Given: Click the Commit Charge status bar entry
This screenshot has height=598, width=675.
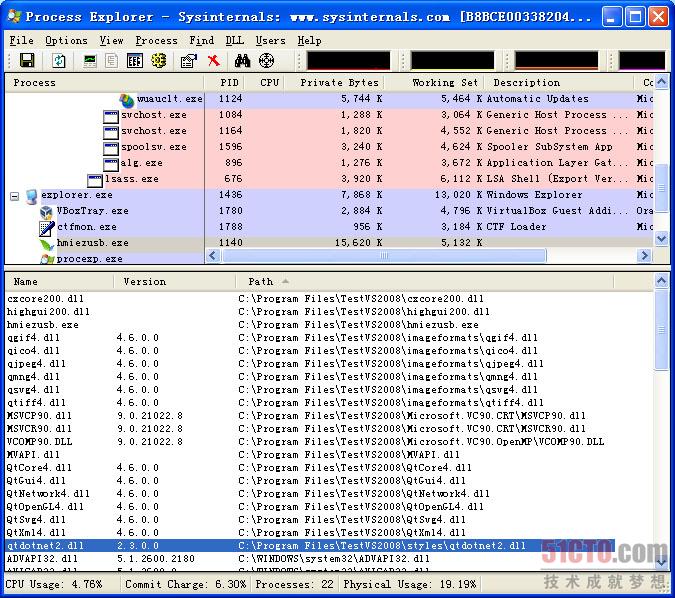Looking at the screenshot, I should tap(186, 585).
